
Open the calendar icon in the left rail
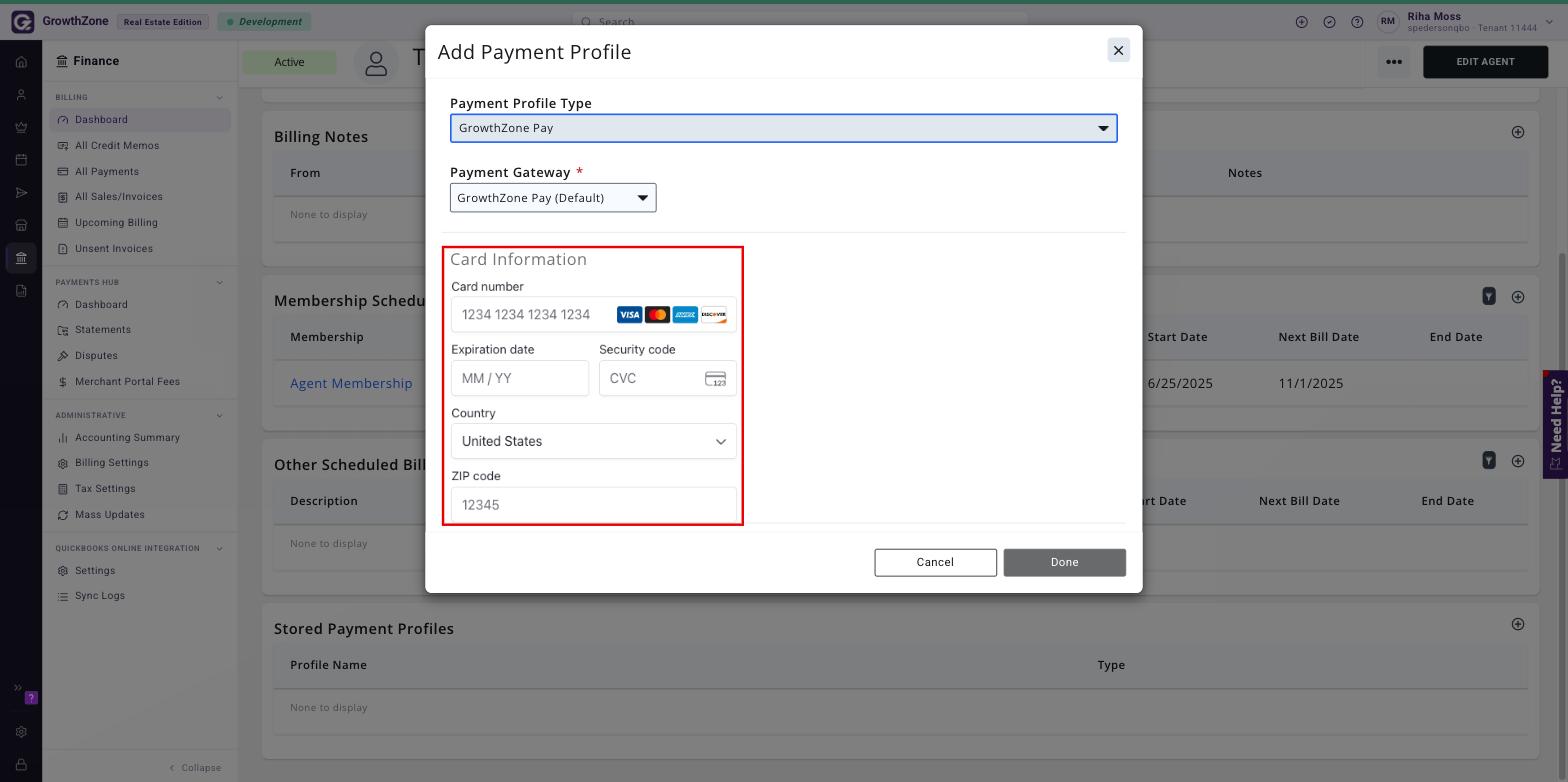21,160
